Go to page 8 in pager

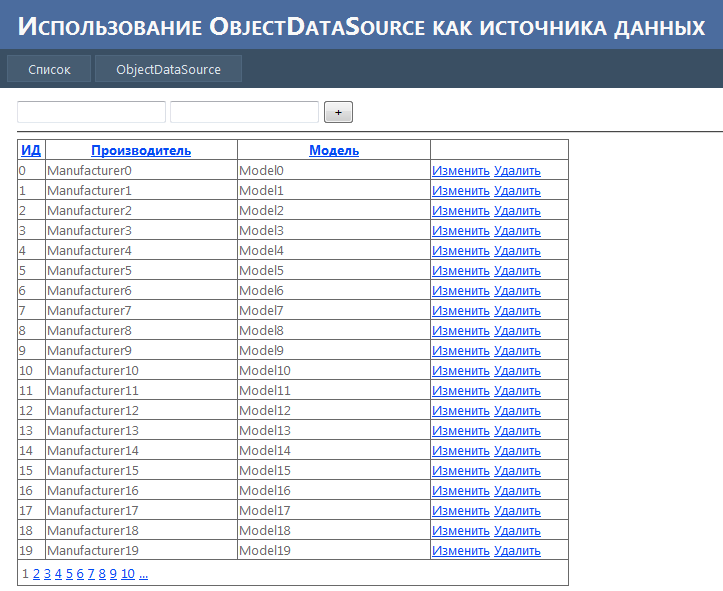102,573
